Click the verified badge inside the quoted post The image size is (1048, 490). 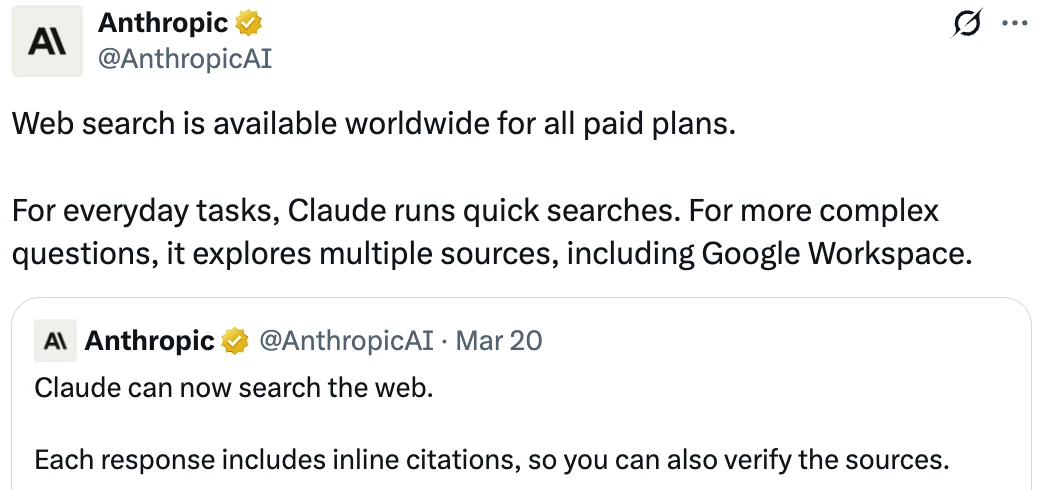235,341
